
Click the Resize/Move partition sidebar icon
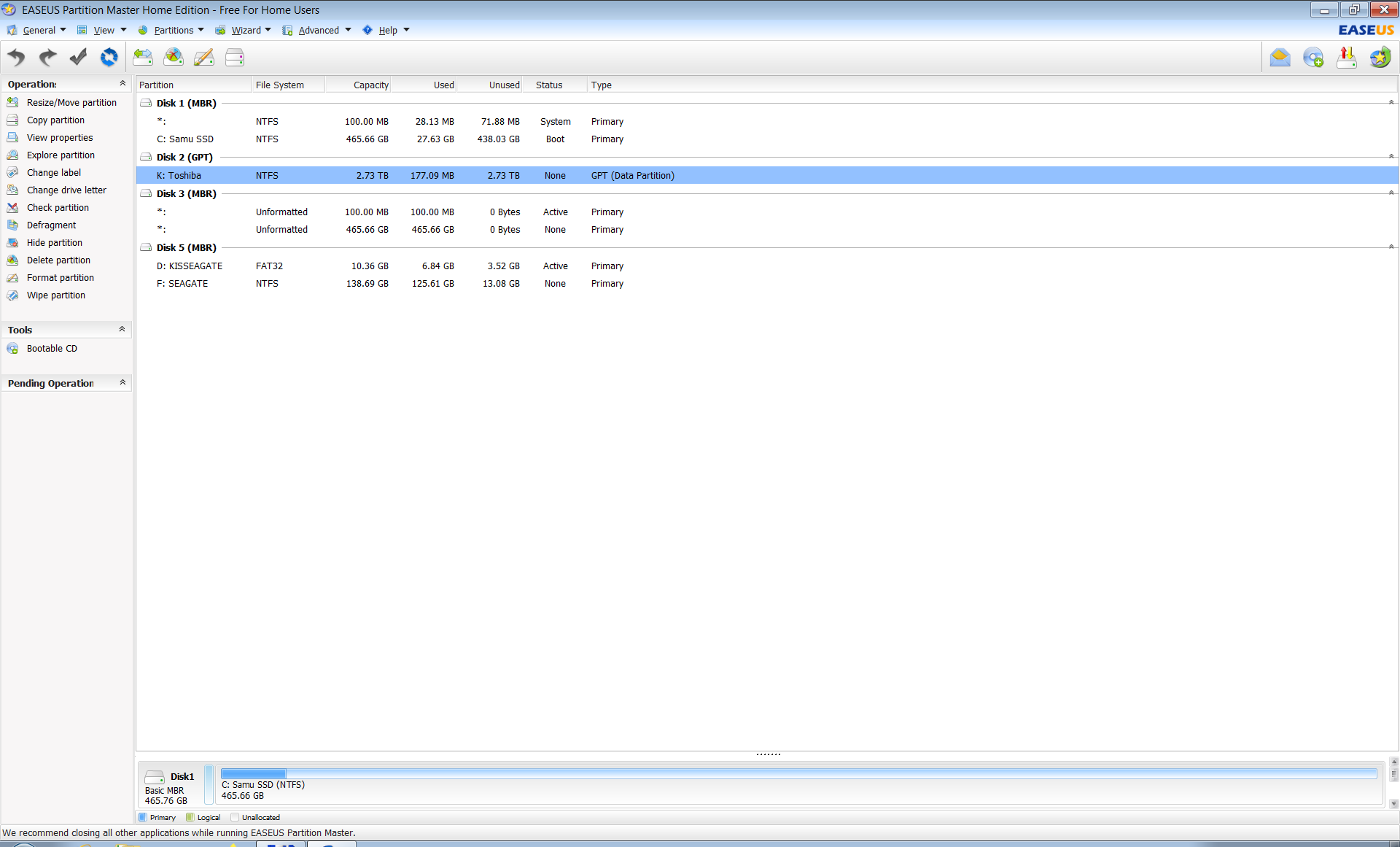12,102
